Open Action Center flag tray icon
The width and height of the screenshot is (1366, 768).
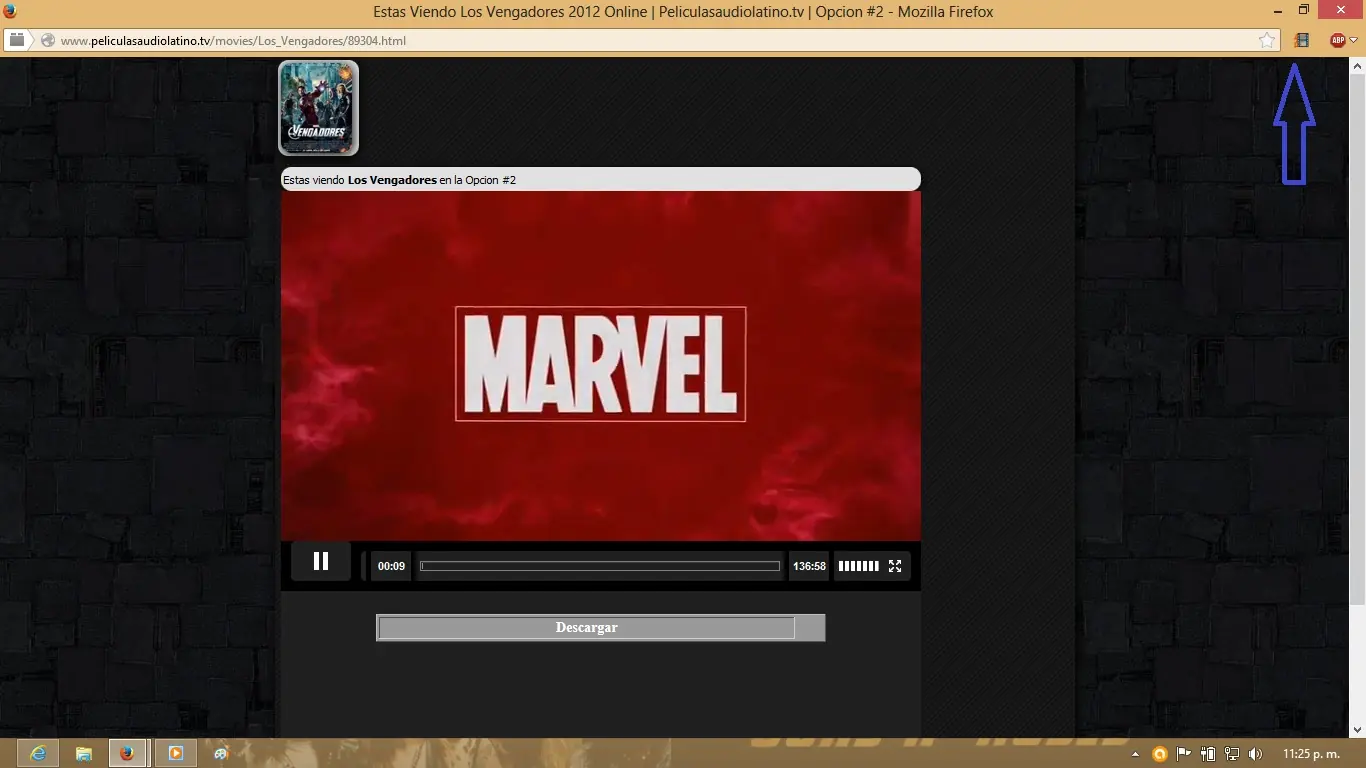[x=1184, y=754]
